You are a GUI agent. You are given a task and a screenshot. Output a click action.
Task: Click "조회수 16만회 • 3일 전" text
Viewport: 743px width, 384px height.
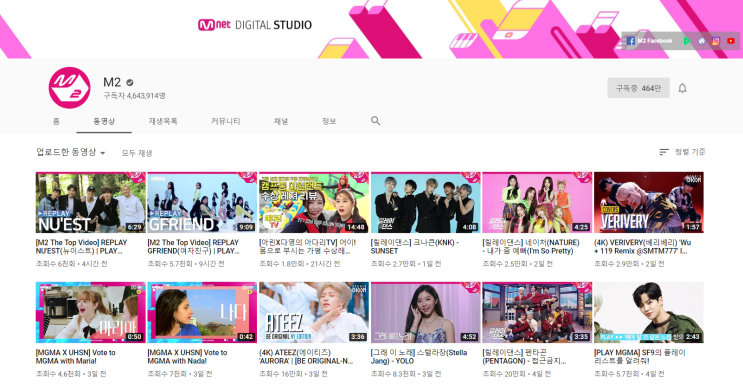click(x=293, y=374)
